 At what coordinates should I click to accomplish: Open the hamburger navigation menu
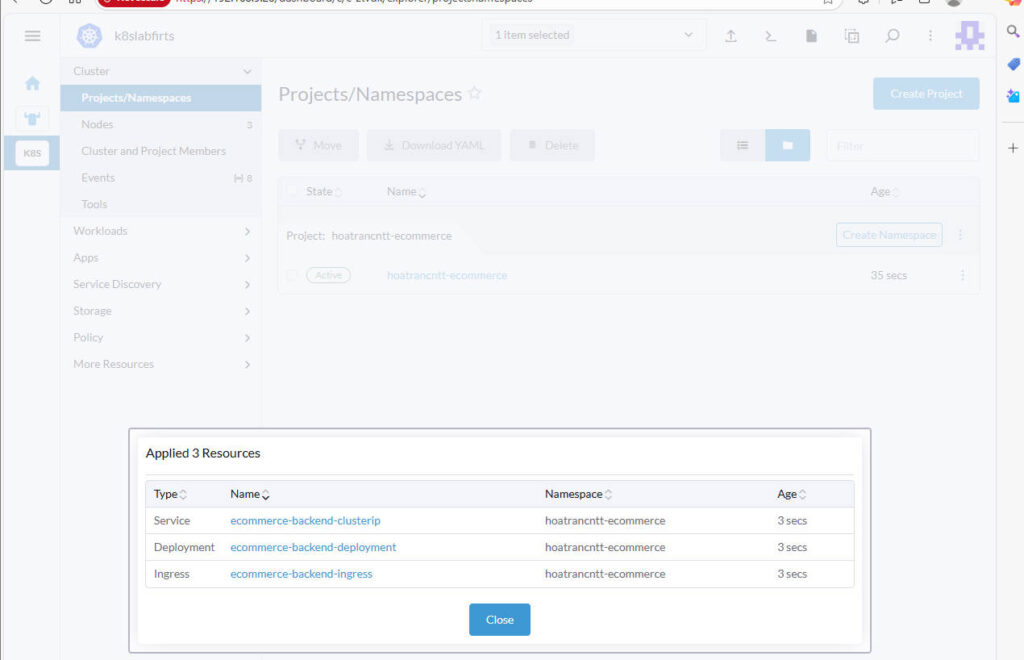(x=32, y=36)
